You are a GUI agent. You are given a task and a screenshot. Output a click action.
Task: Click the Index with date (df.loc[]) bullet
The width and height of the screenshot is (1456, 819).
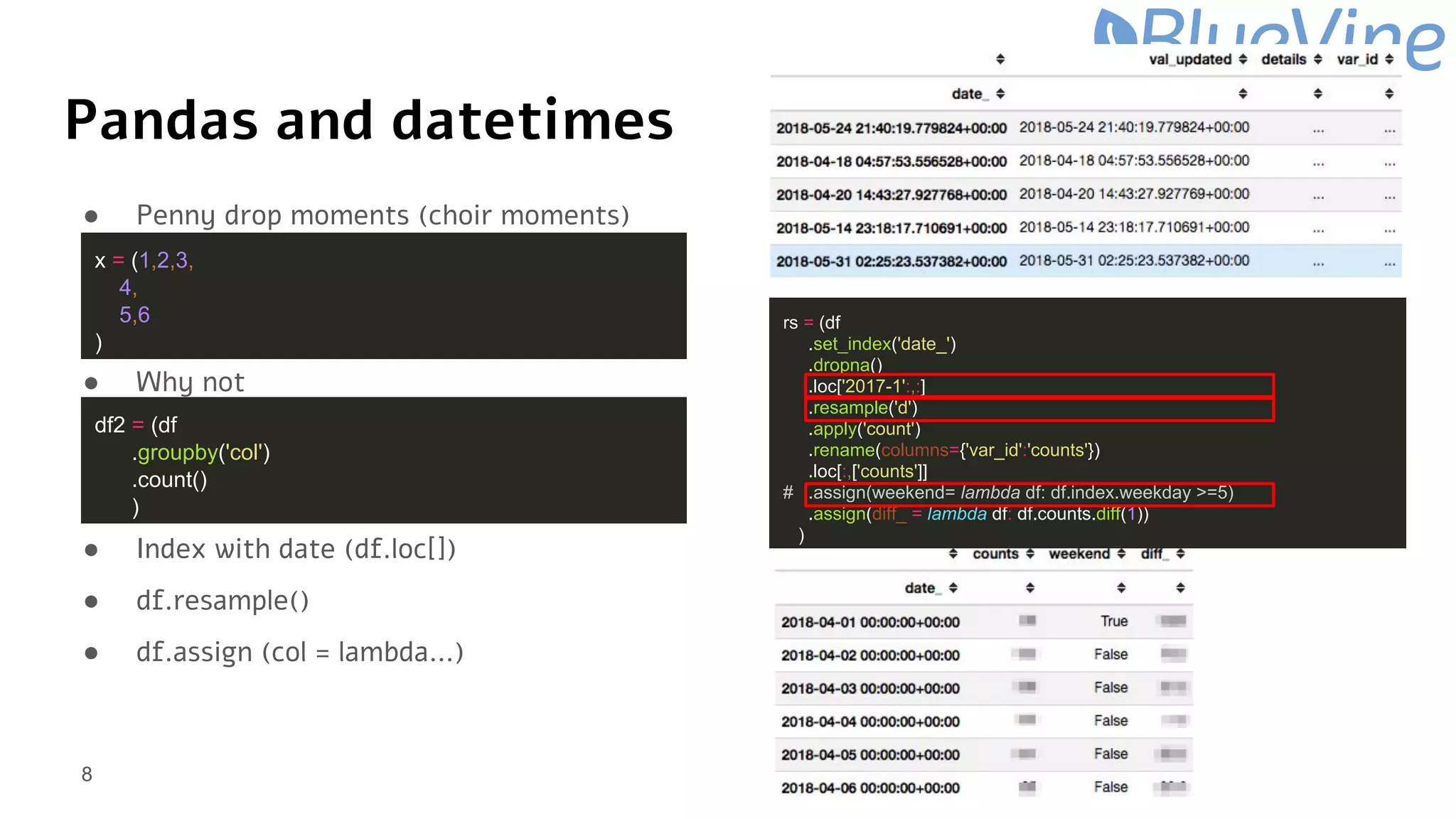[x=296, y=549]
